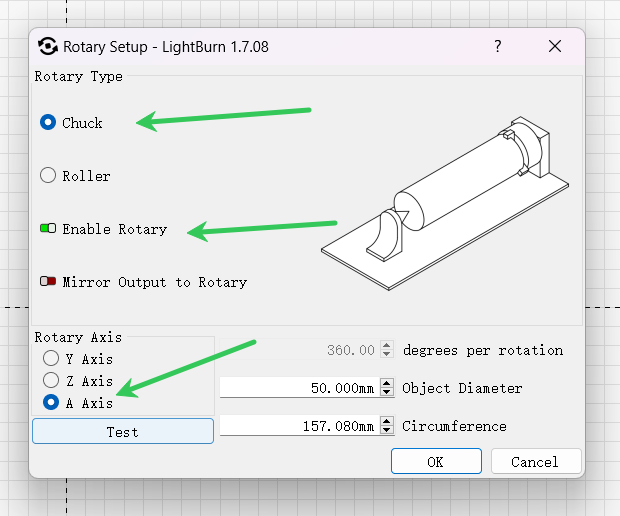This screenshot has height=516, width=620.
Task: Choose Z Axis as rotary axis
Action: point(51,380)
